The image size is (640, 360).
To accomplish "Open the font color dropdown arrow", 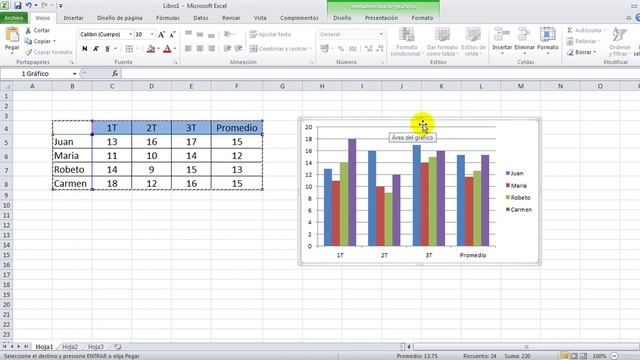I will [175, 49].
